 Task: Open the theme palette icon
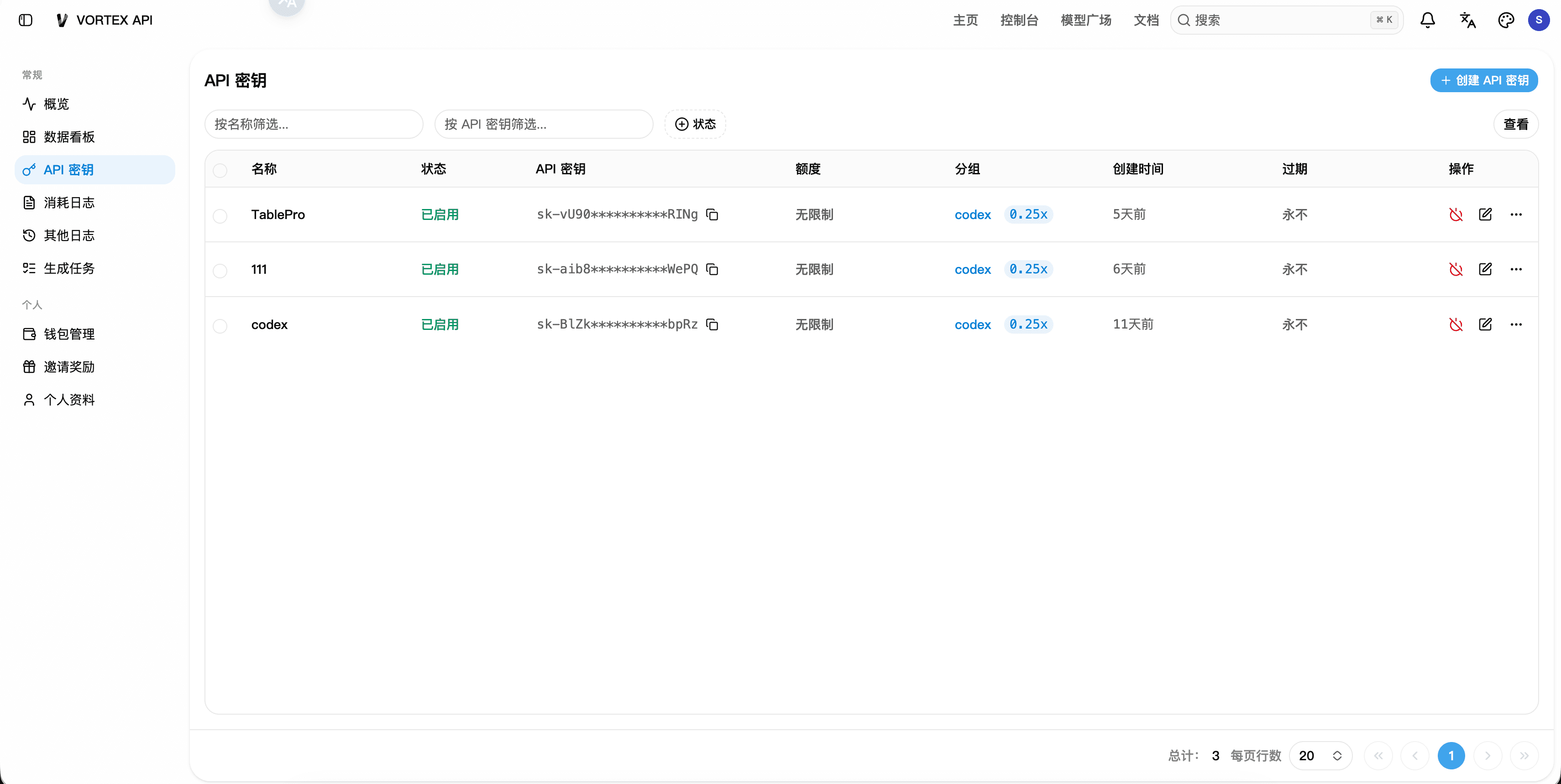pos(1506,20)
